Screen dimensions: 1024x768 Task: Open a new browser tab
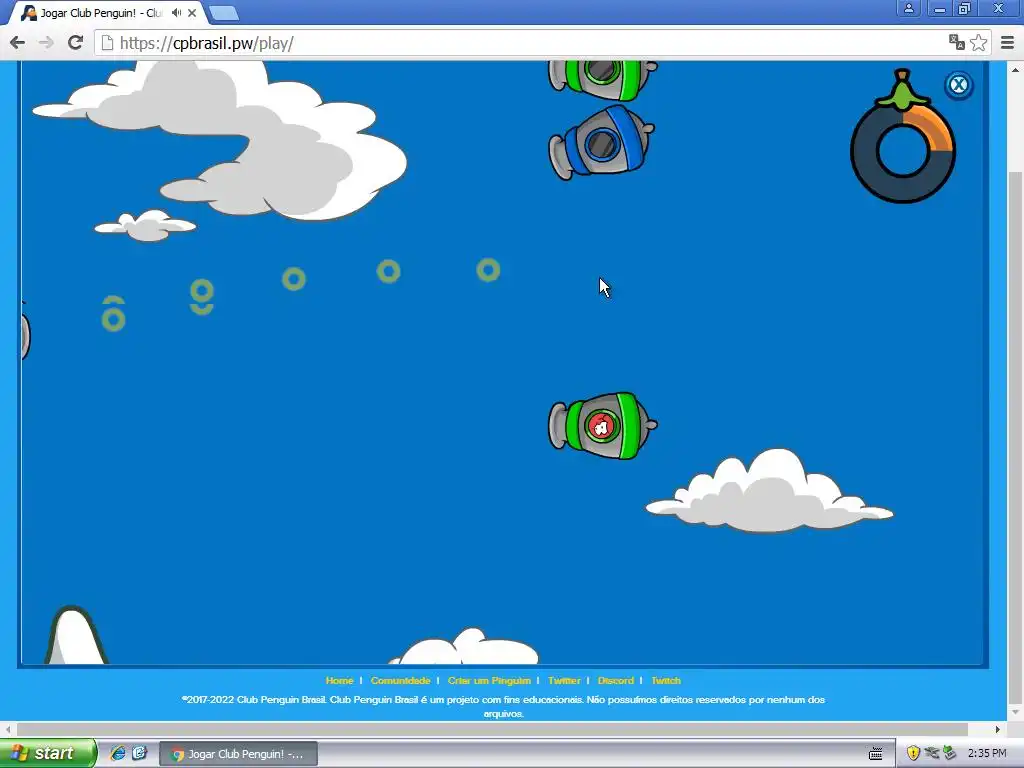click(x=224, y=13)
